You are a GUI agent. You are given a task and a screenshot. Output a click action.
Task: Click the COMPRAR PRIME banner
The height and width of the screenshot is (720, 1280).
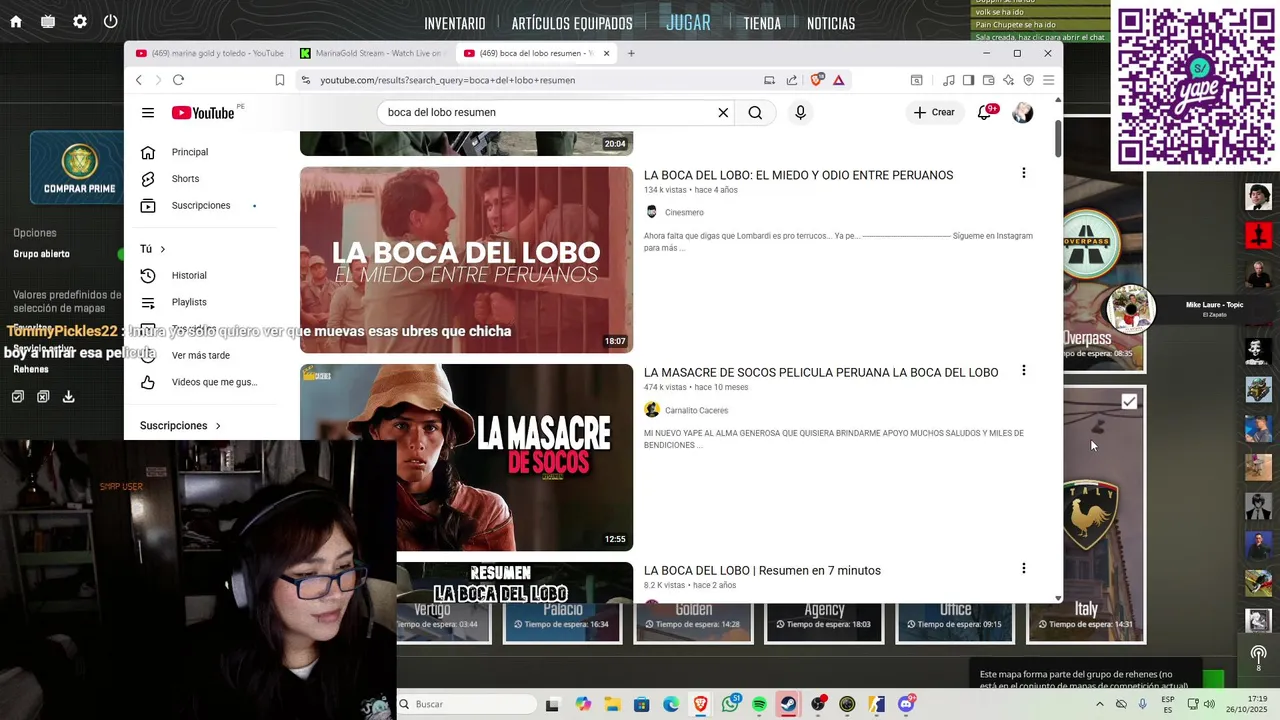(79, 168)
